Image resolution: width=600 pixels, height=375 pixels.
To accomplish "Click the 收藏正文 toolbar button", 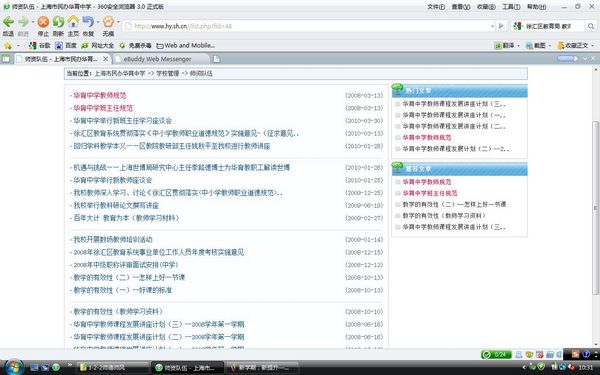I will (573, 46).
